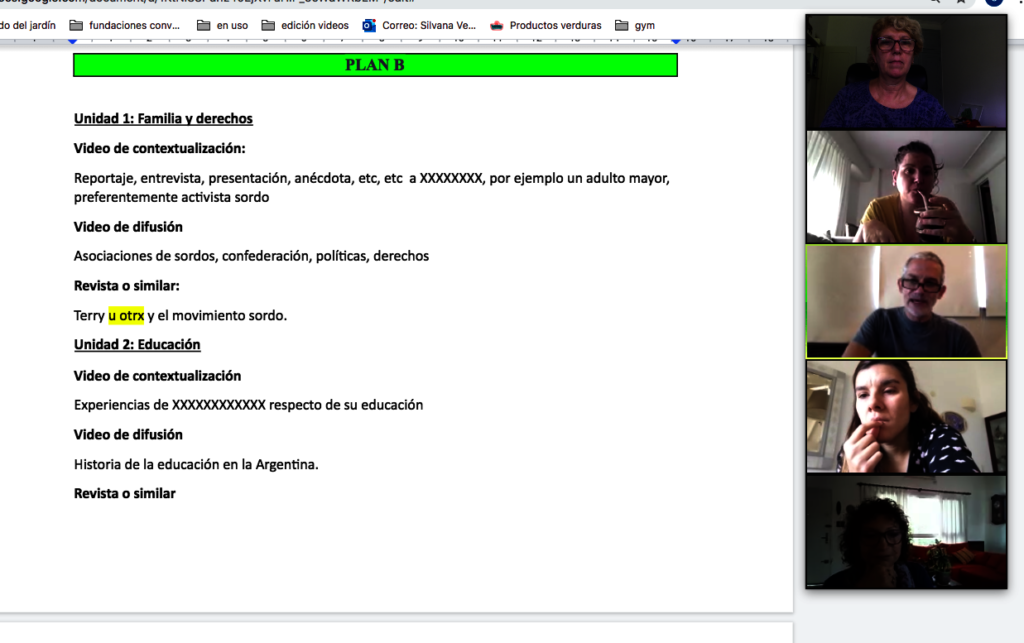The width and height of the screenshot is (1024, 643).
Task: Click the Chrome profile avatar
Action: [994, 2]
